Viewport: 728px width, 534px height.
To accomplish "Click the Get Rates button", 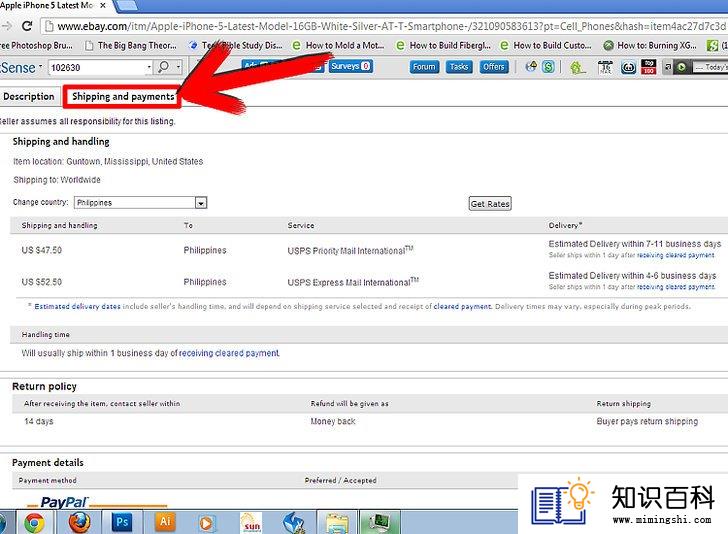I will pyautogui.click(x=490, y=204).
